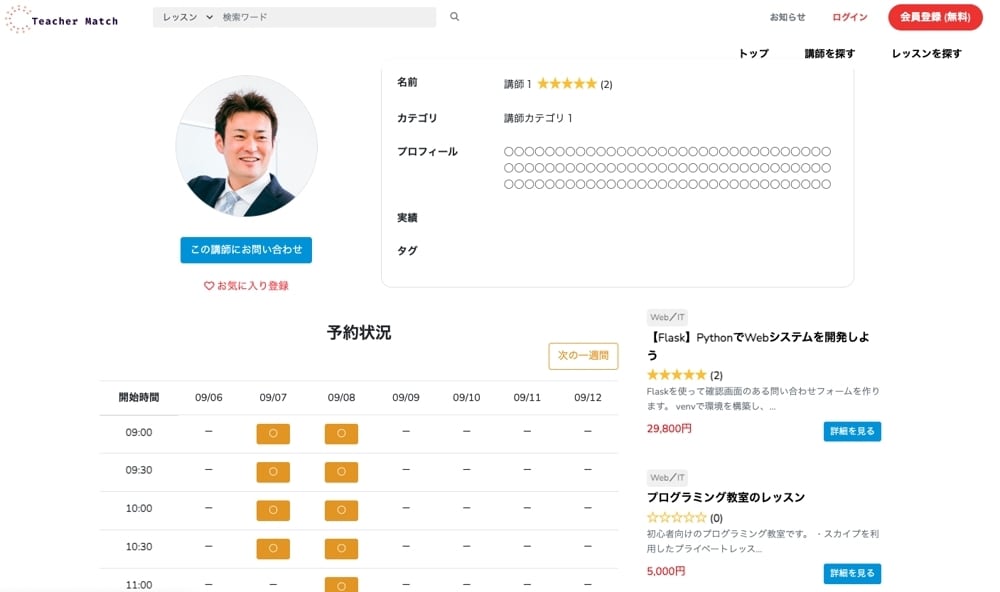1000x592 pixels.
Task: Open the 講師を探す menu item
Action: tap(829, 54)
